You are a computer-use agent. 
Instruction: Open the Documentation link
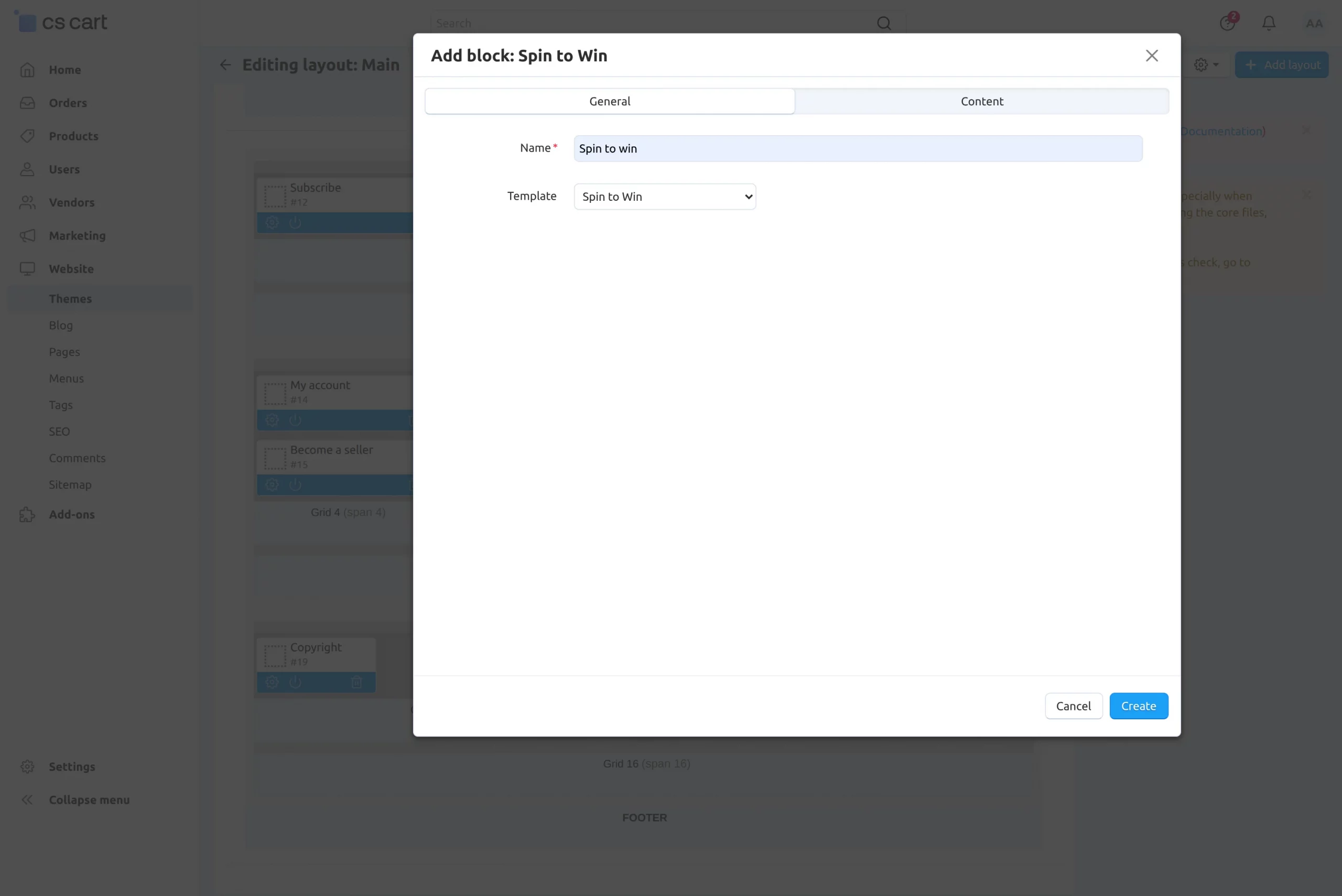(1222, 132)
